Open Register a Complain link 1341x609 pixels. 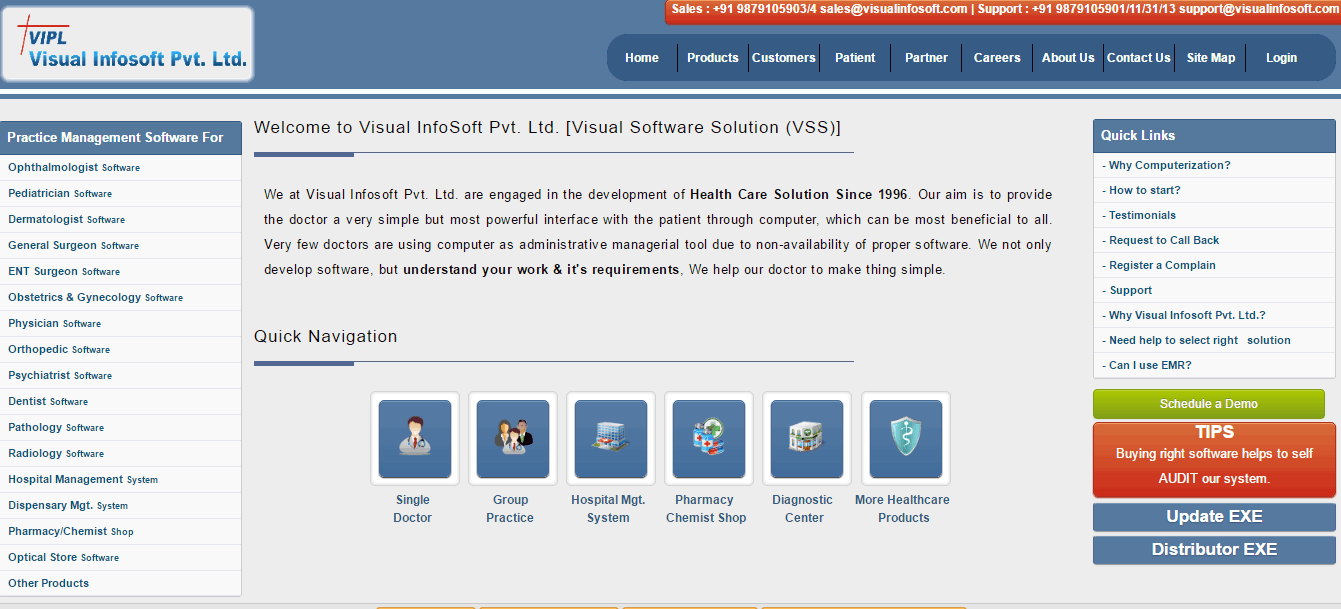[x=1159, y=266]
